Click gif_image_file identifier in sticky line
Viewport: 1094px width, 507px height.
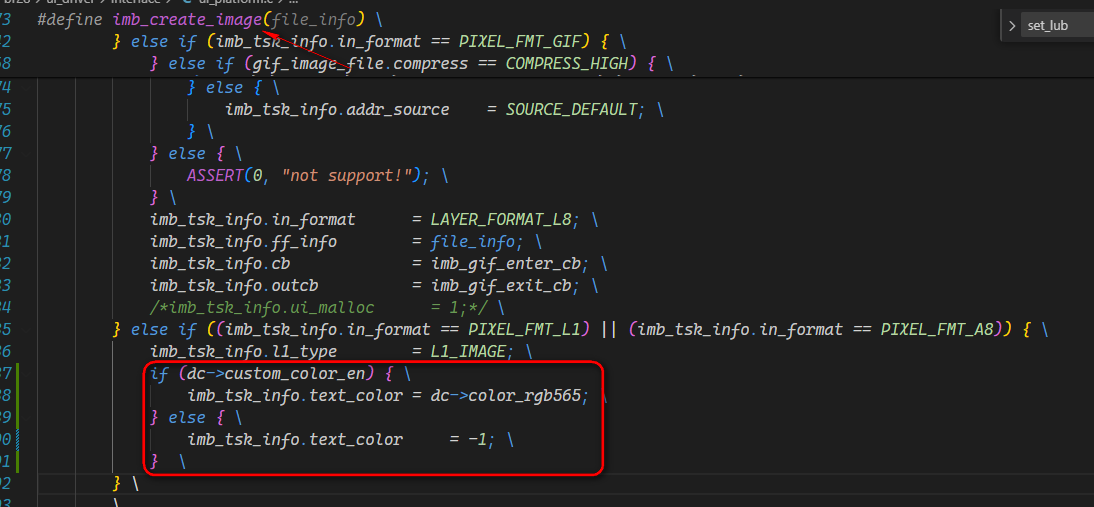coord(318,64)
